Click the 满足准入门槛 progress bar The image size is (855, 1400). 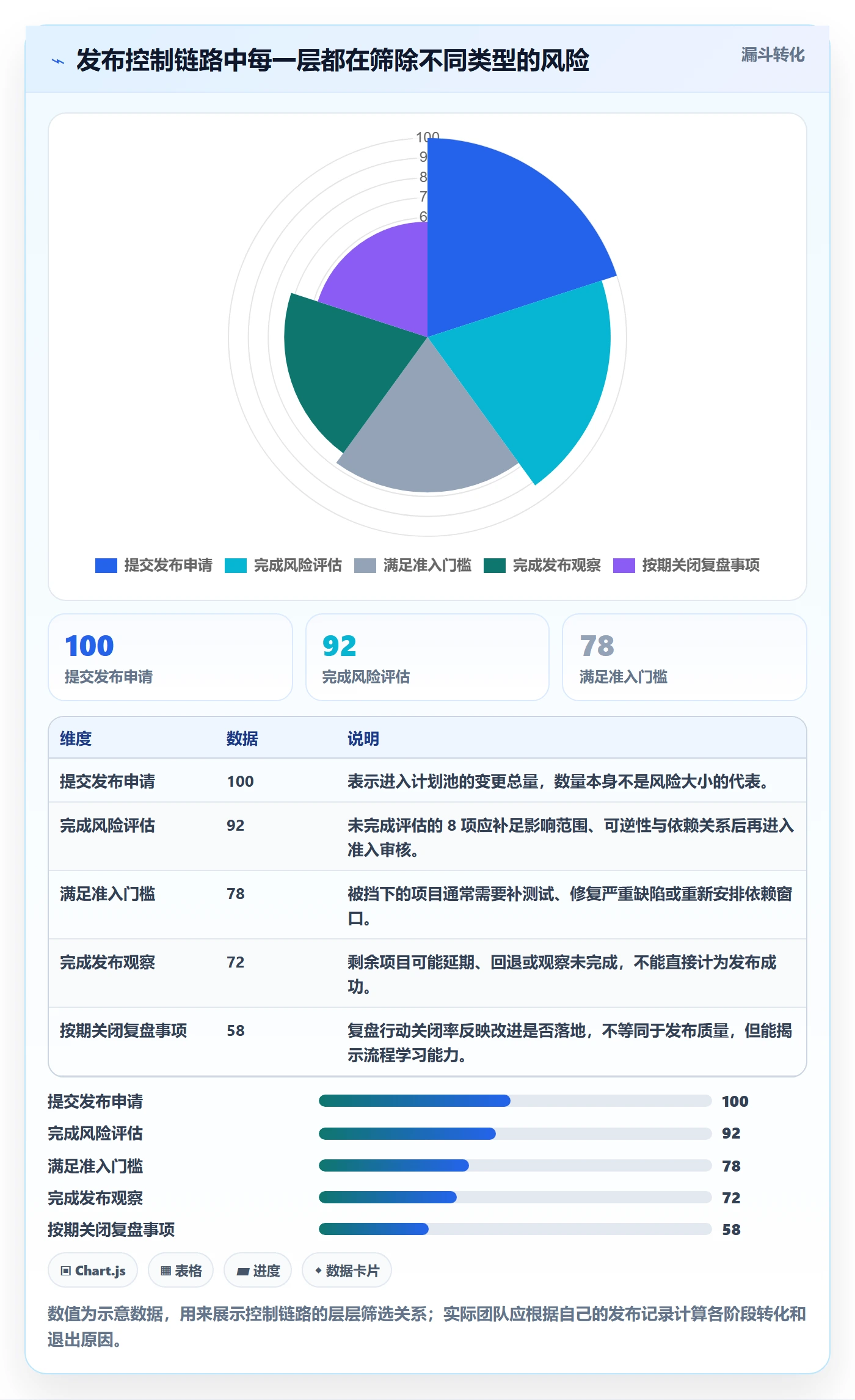[x=515, y=1165]
